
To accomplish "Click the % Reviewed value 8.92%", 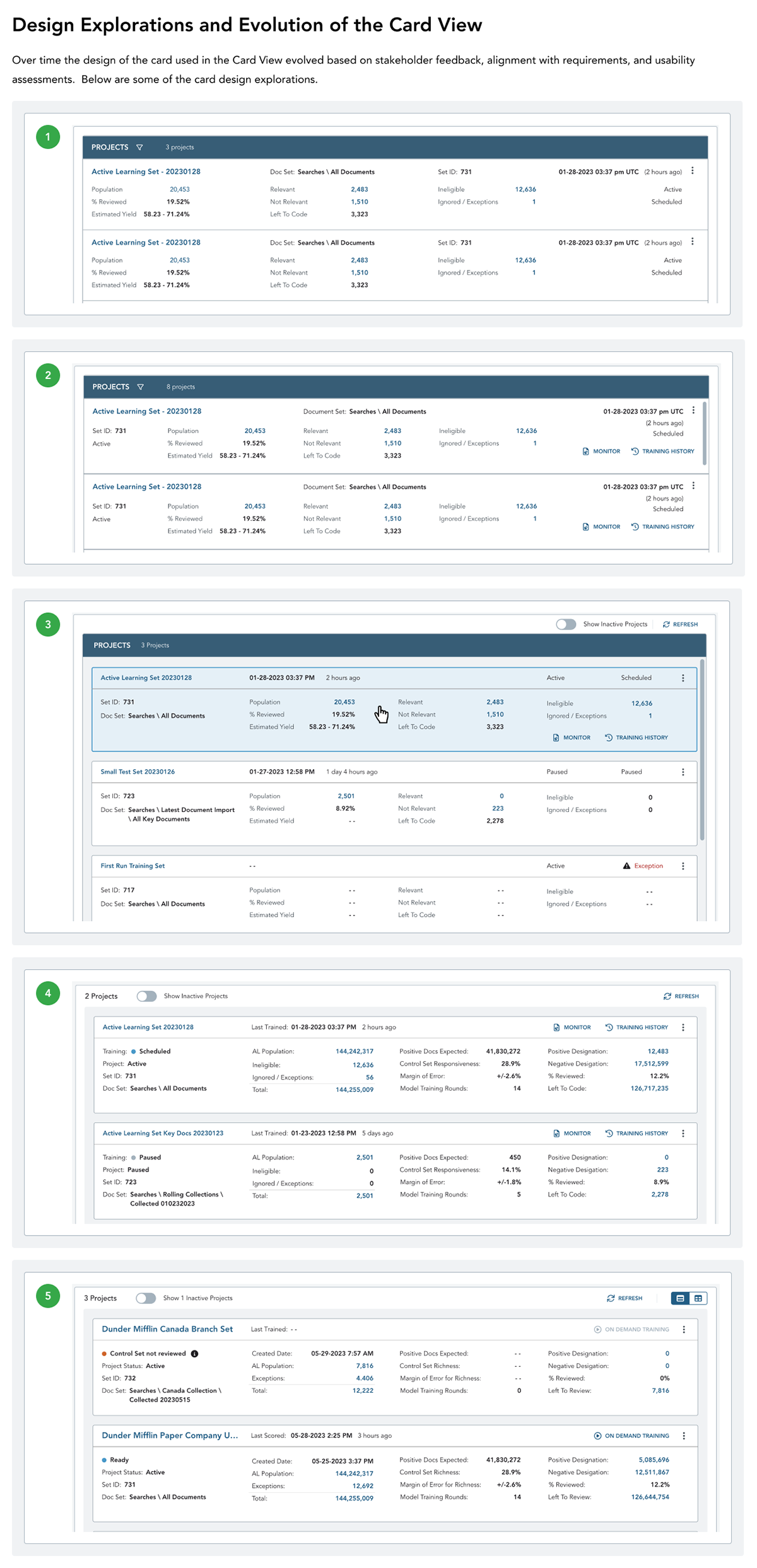I will tap(345, 808).
